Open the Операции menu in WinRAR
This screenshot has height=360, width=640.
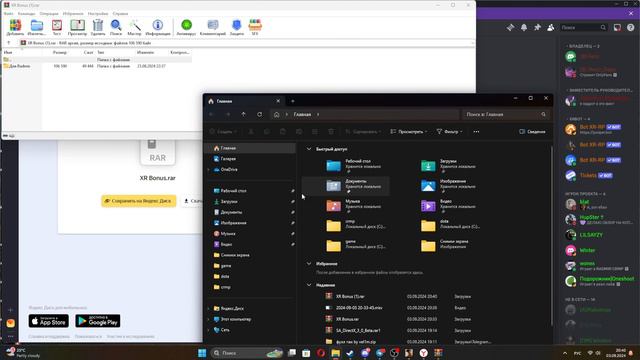49,13
